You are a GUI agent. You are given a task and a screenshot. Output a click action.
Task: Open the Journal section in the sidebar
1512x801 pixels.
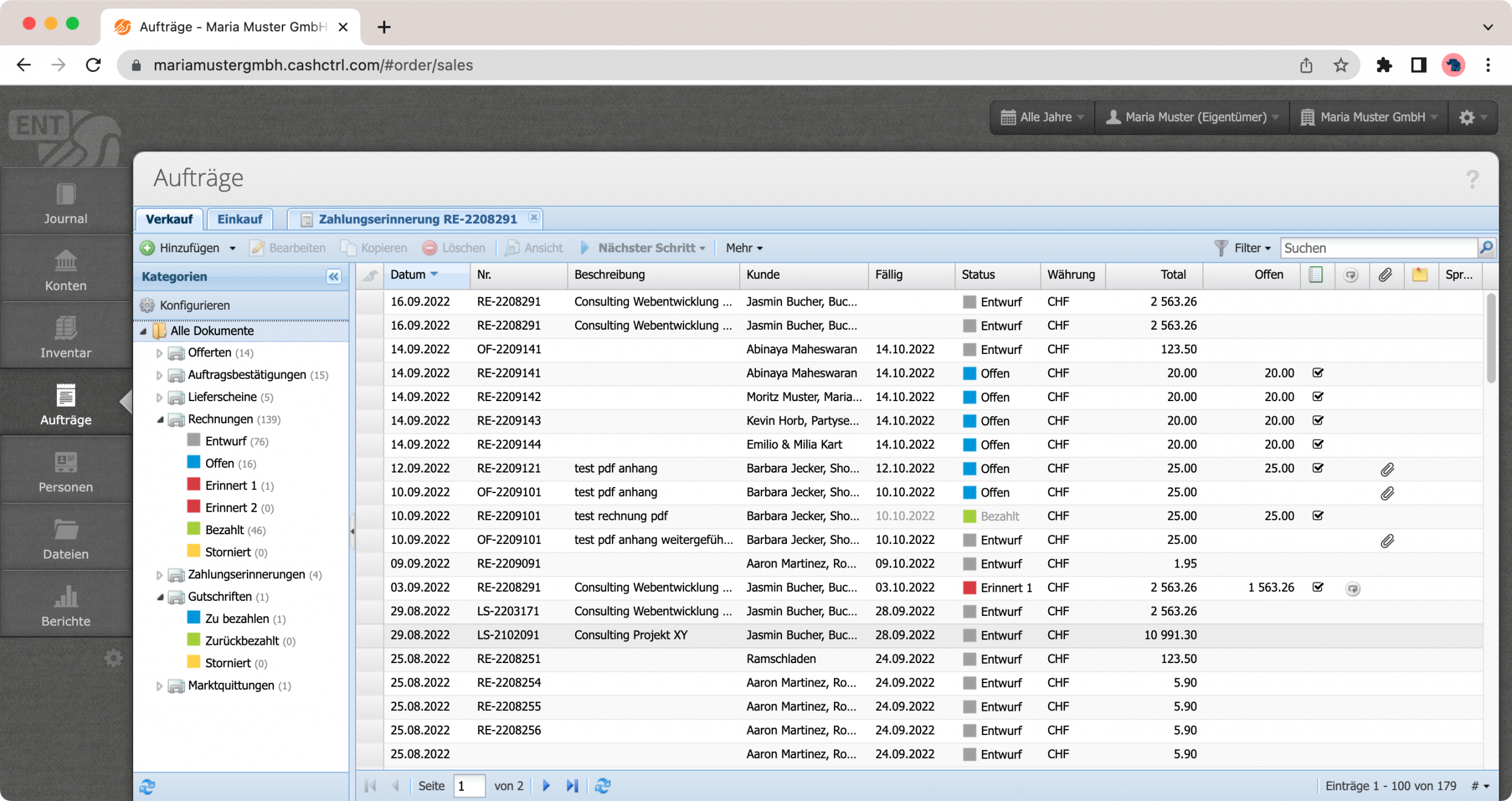[x=65, y=204]
